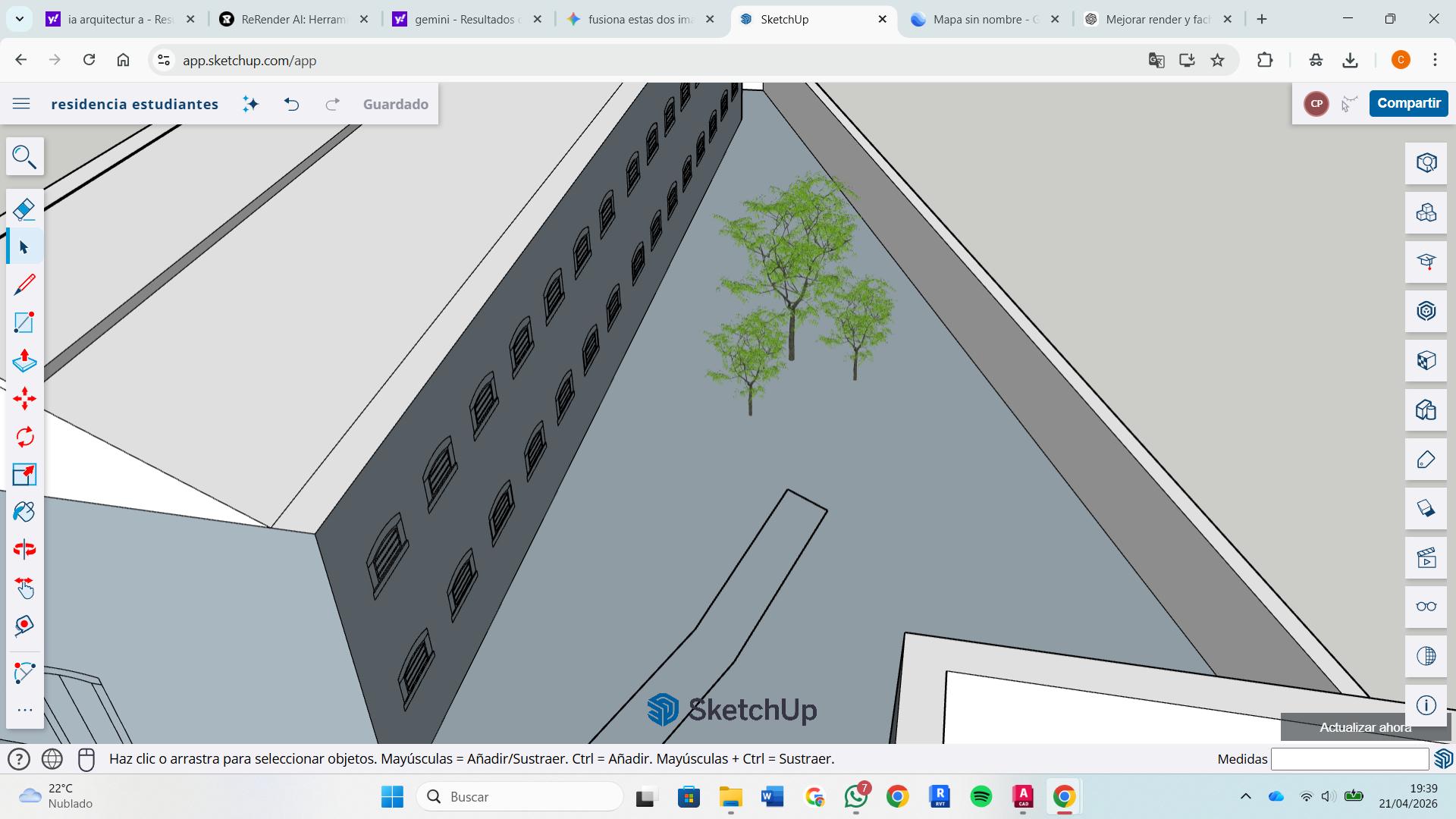1456x819 pixels.
Task: Pick the Paint Bucket tool
Action: click(24, 512)
